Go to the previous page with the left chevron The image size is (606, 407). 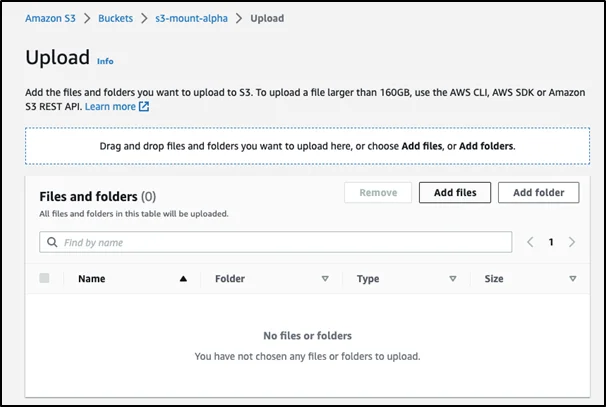pos(530,242)
